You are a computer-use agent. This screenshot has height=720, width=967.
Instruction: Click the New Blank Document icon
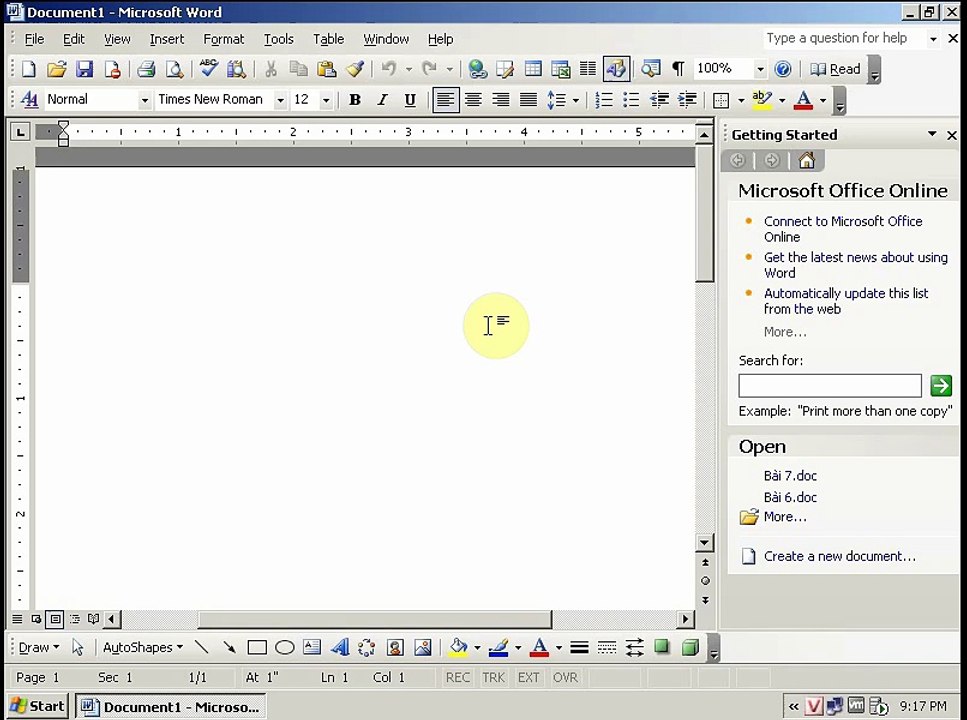(28, 69)
